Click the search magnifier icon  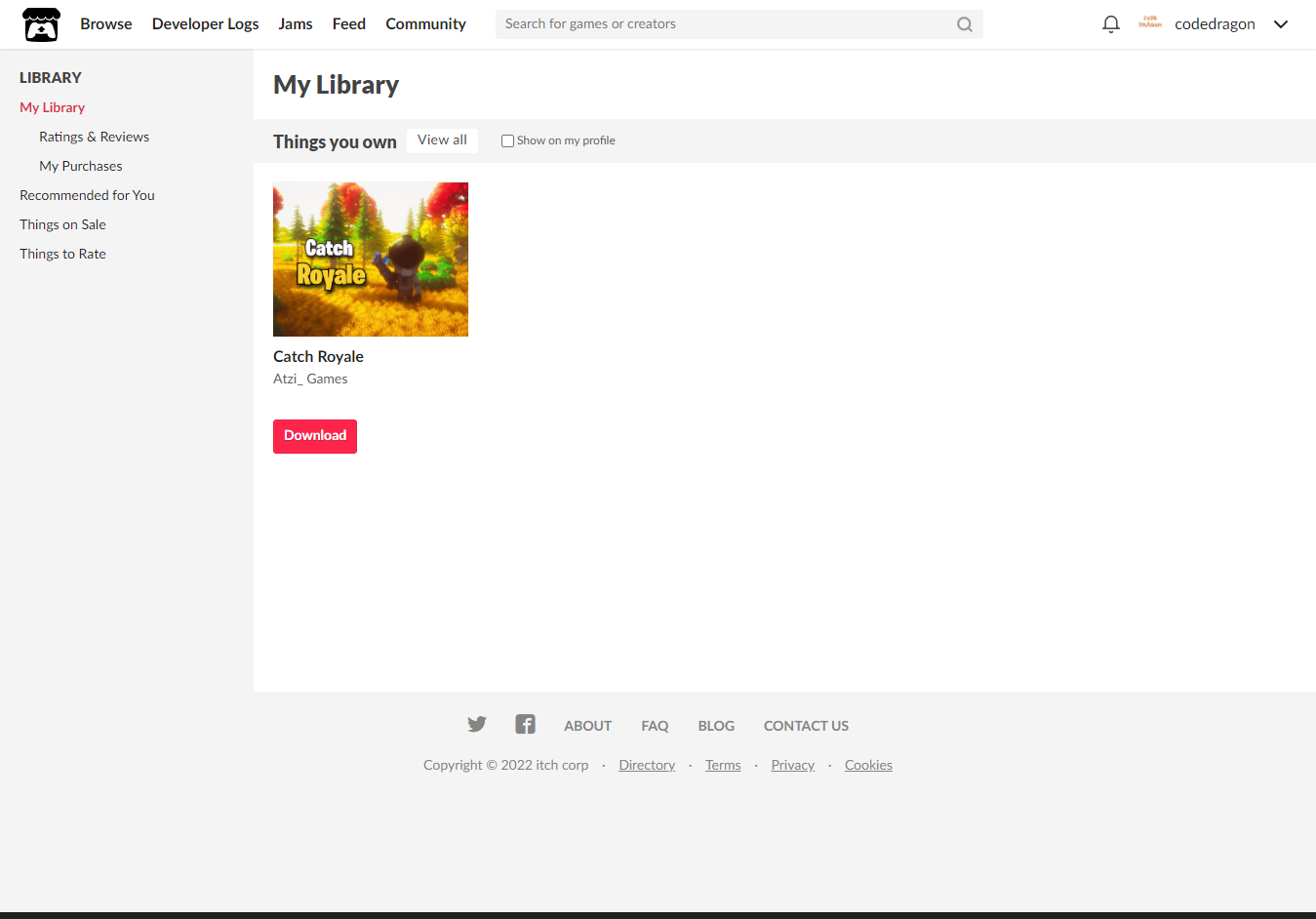pos(964,24)
